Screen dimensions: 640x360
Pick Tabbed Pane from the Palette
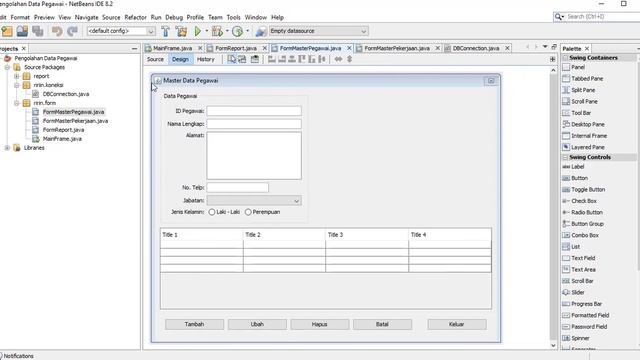pyautogui.click(x=582, y=78)
